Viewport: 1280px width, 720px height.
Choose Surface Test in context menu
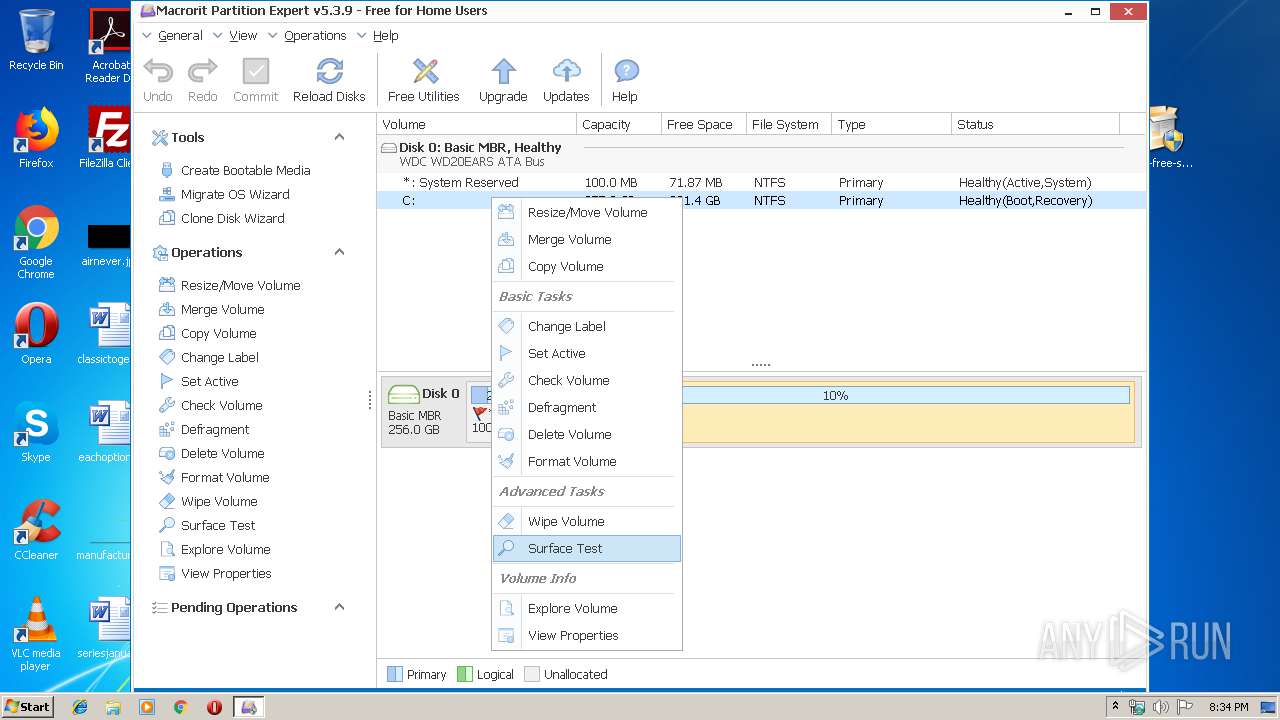click(x=587, y=548)
